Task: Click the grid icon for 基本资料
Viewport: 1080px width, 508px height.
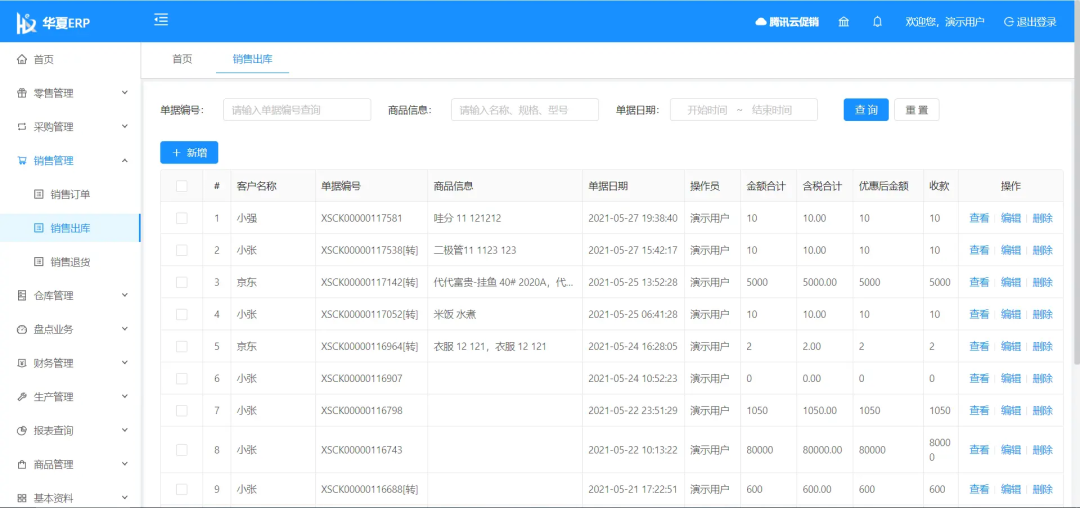Action: [x=21, y=498]
